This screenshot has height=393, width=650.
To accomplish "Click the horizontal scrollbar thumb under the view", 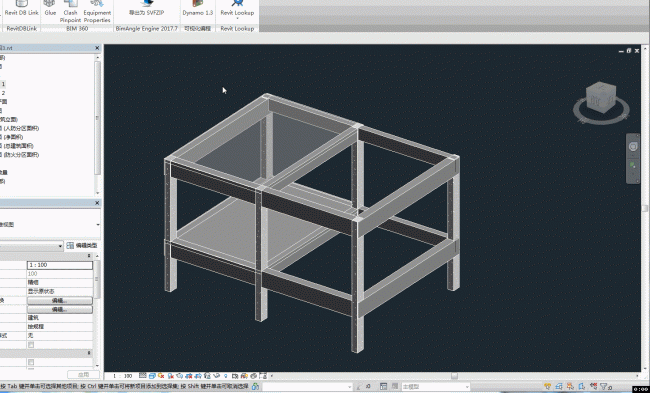I will coord(454,376).
